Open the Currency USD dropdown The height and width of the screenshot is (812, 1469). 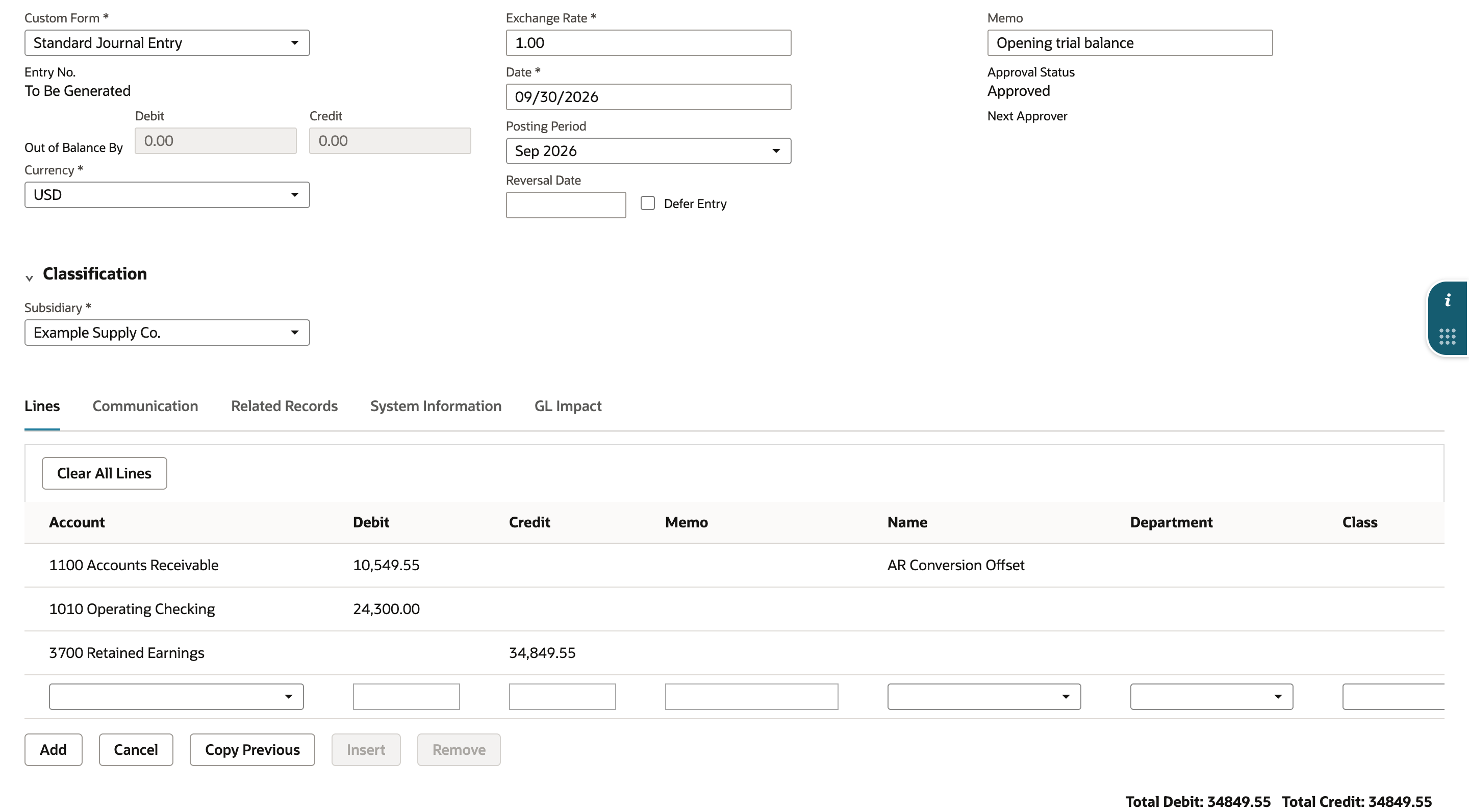pyautogui.click(x=167, y=195)
